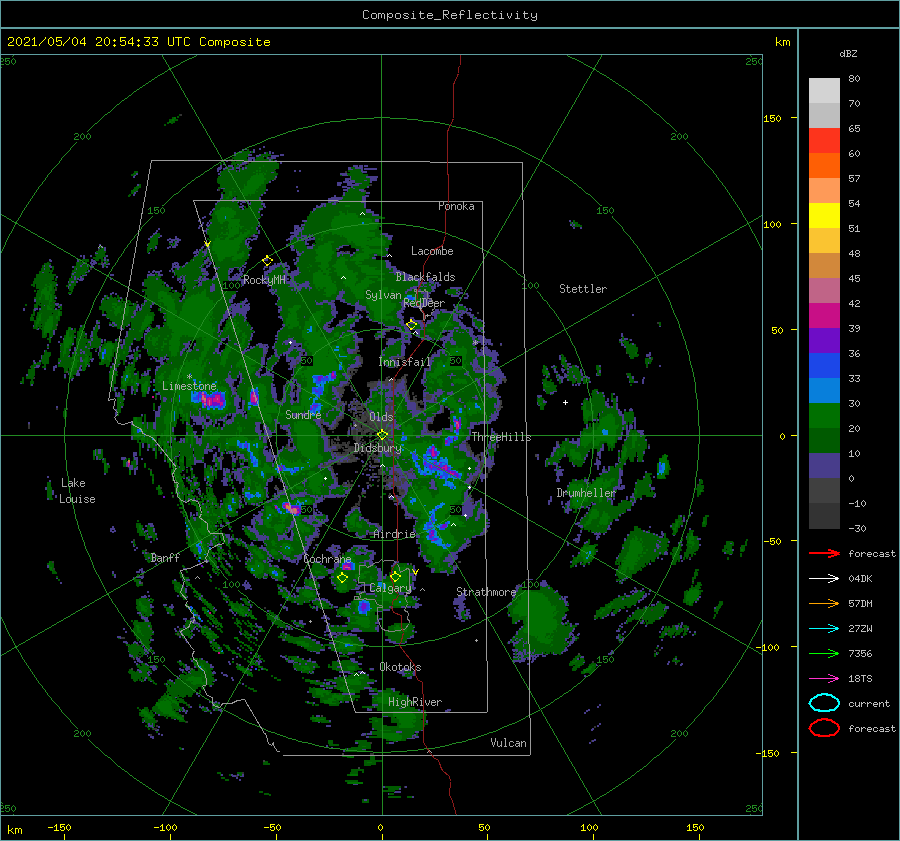Click the -30 value on the dBZ scale
This screenshot has height=841, width=900.
(857, 528)
